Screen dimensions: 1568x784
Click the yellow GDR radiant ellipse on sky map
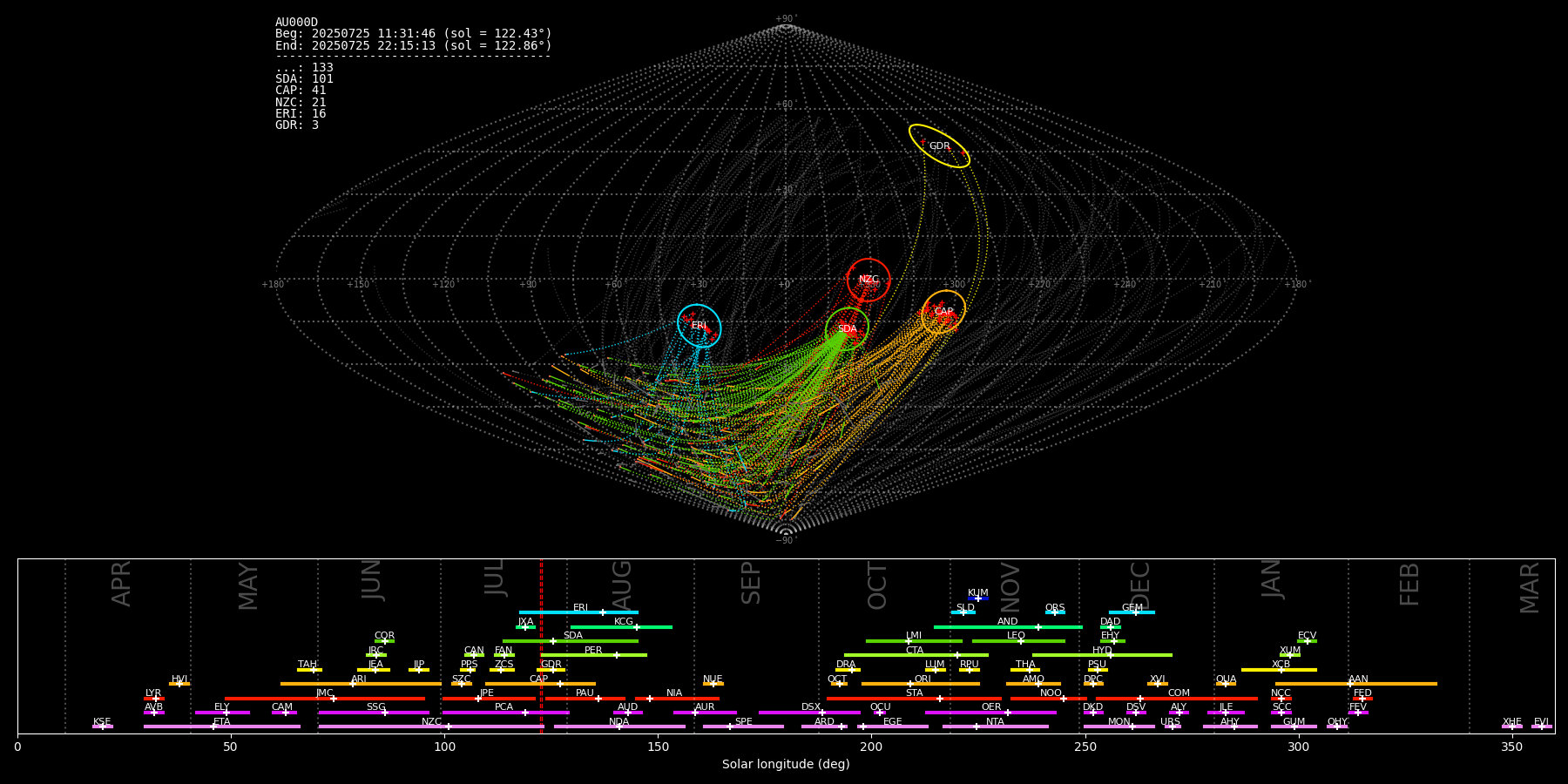click(x=939, y=146)
